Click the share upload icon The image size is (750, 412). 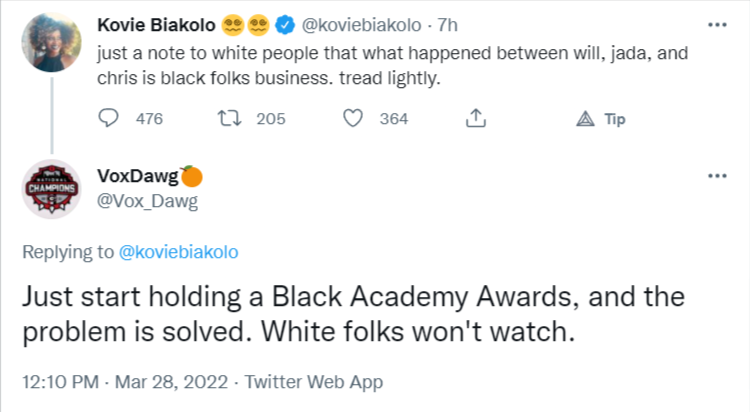click(475, 119)
